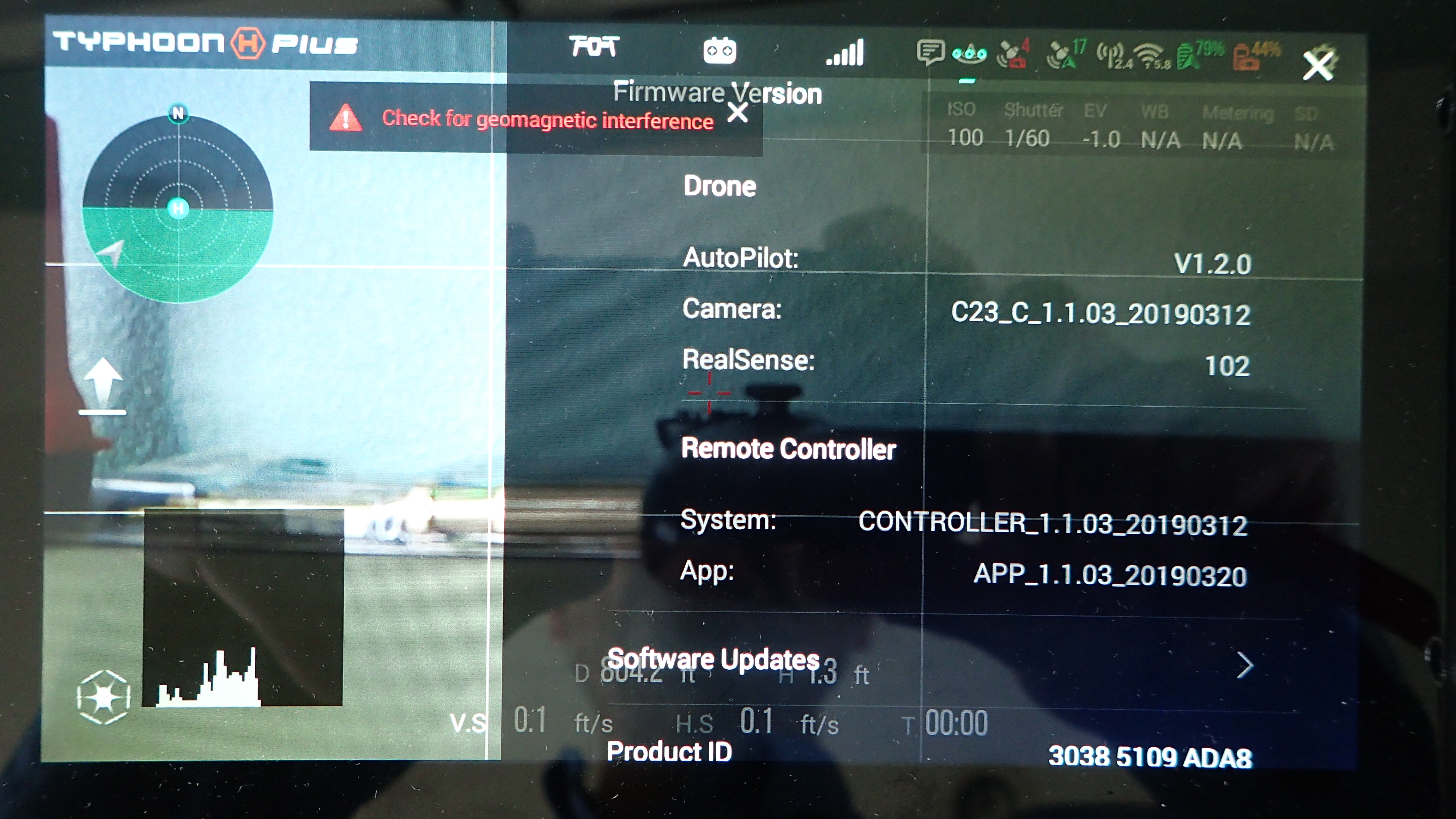The height and width of the screenshot is (819, 1456).
Task: Select App version APP_1.1.03_20190320
Action: pos(1110,575)
